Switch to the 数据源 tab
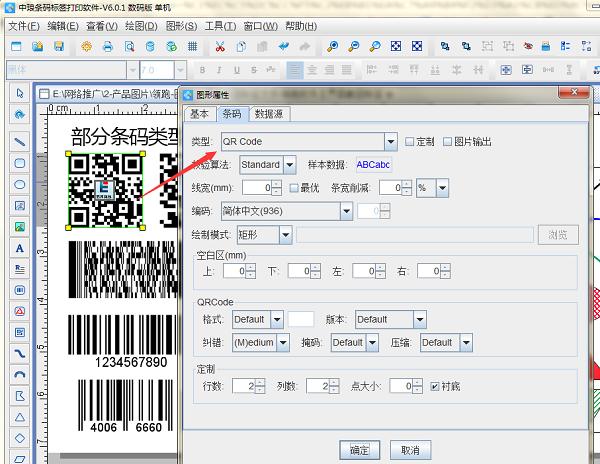The height and width of the screenshot is (464, 600). point(270,114)
